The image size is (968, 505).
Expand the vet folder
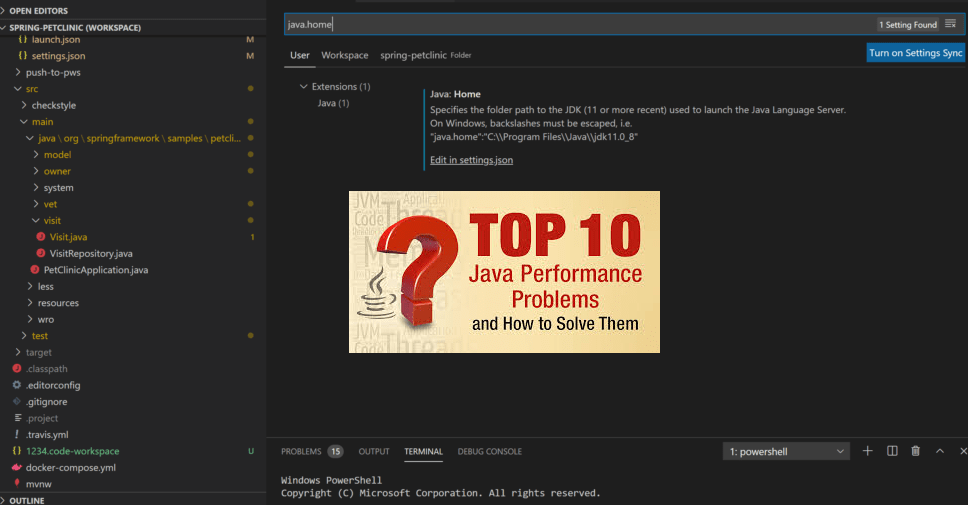(50, 204)
